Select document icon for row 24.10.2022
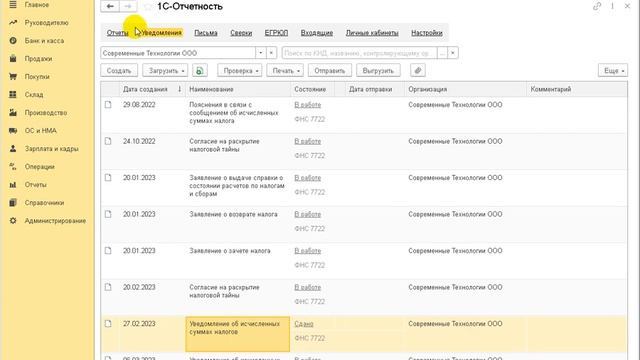Image resolution: width=640 pixels, height=360 pixels. (x=108, y=141)
